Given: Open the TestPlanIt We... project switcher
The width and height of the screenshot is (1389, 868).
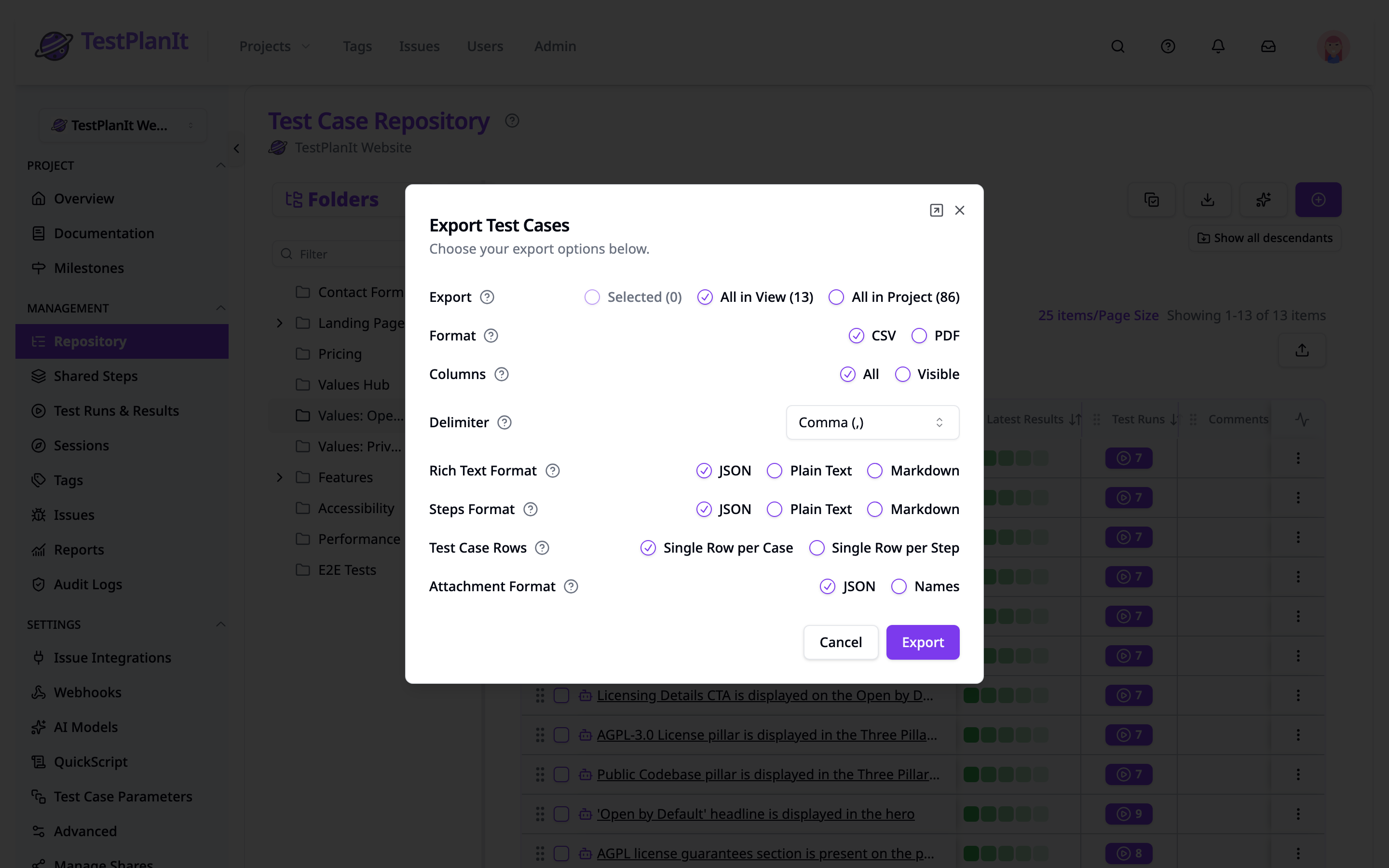Looking at the screenshot, I should [122, 125].
